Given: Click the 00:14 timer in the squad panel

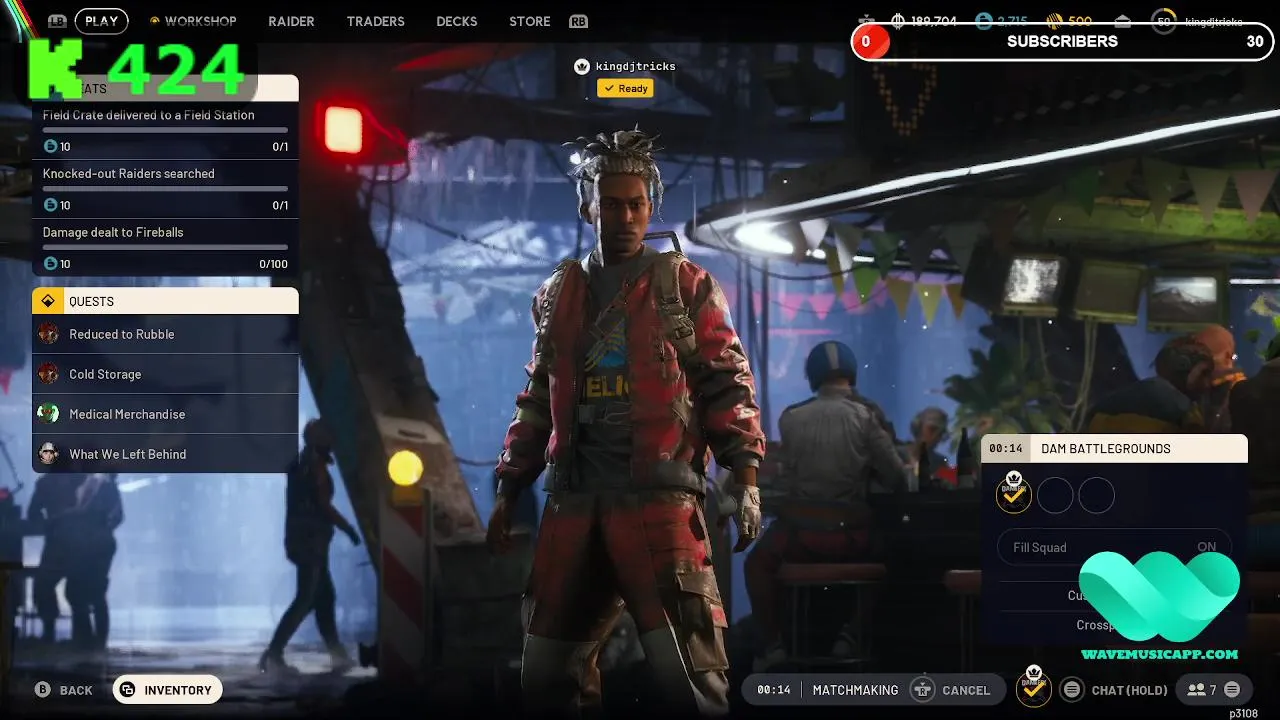Looking at the screenshot, I should [1006, 449].
